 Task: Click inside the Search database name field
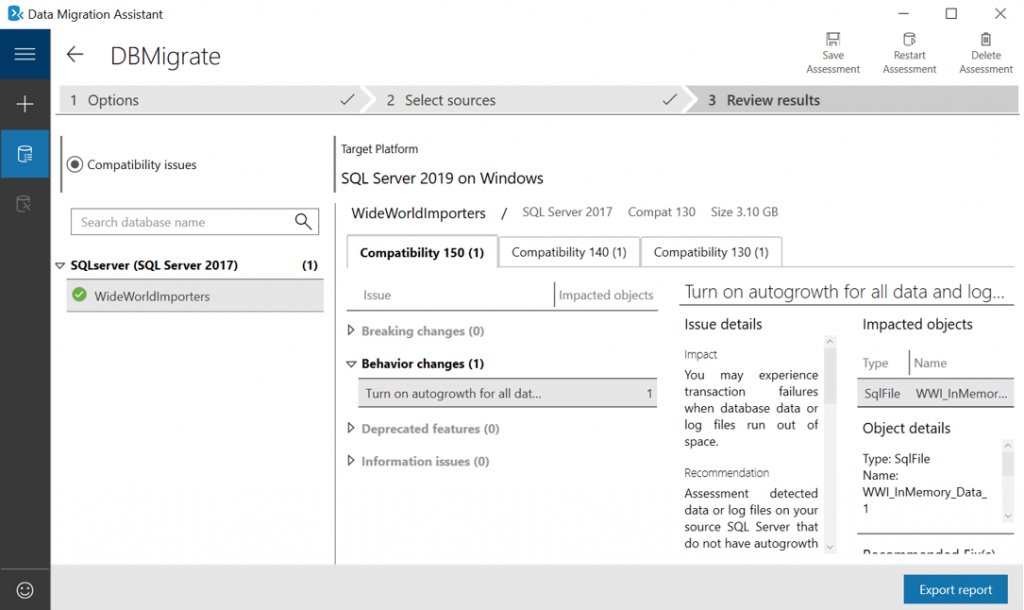tap(180, 221)
